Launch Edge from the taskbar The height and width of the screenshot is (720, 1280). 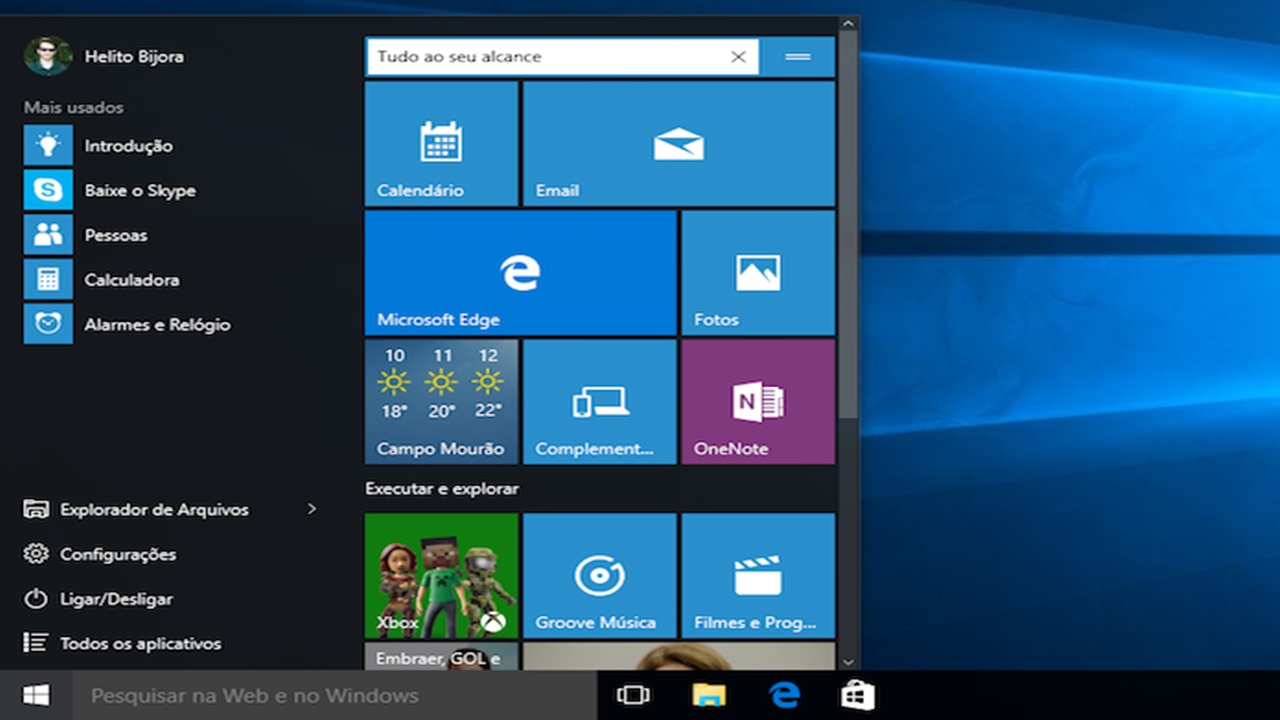784,696
